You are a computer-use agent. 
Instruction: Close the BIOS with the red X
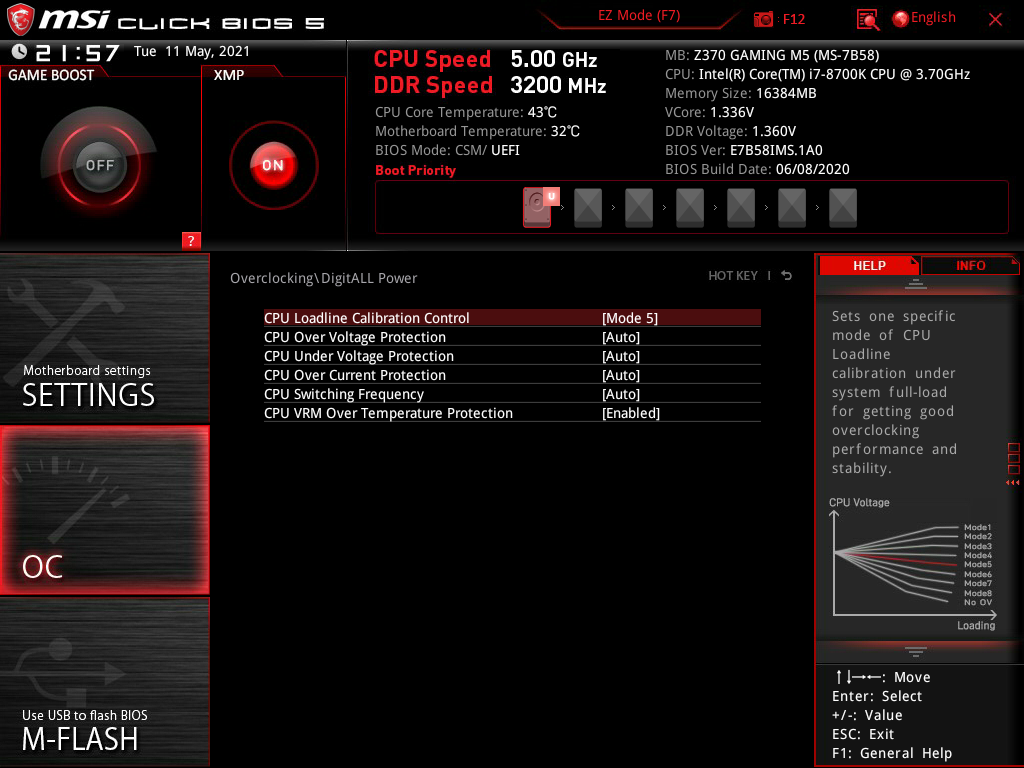[995, 20]
